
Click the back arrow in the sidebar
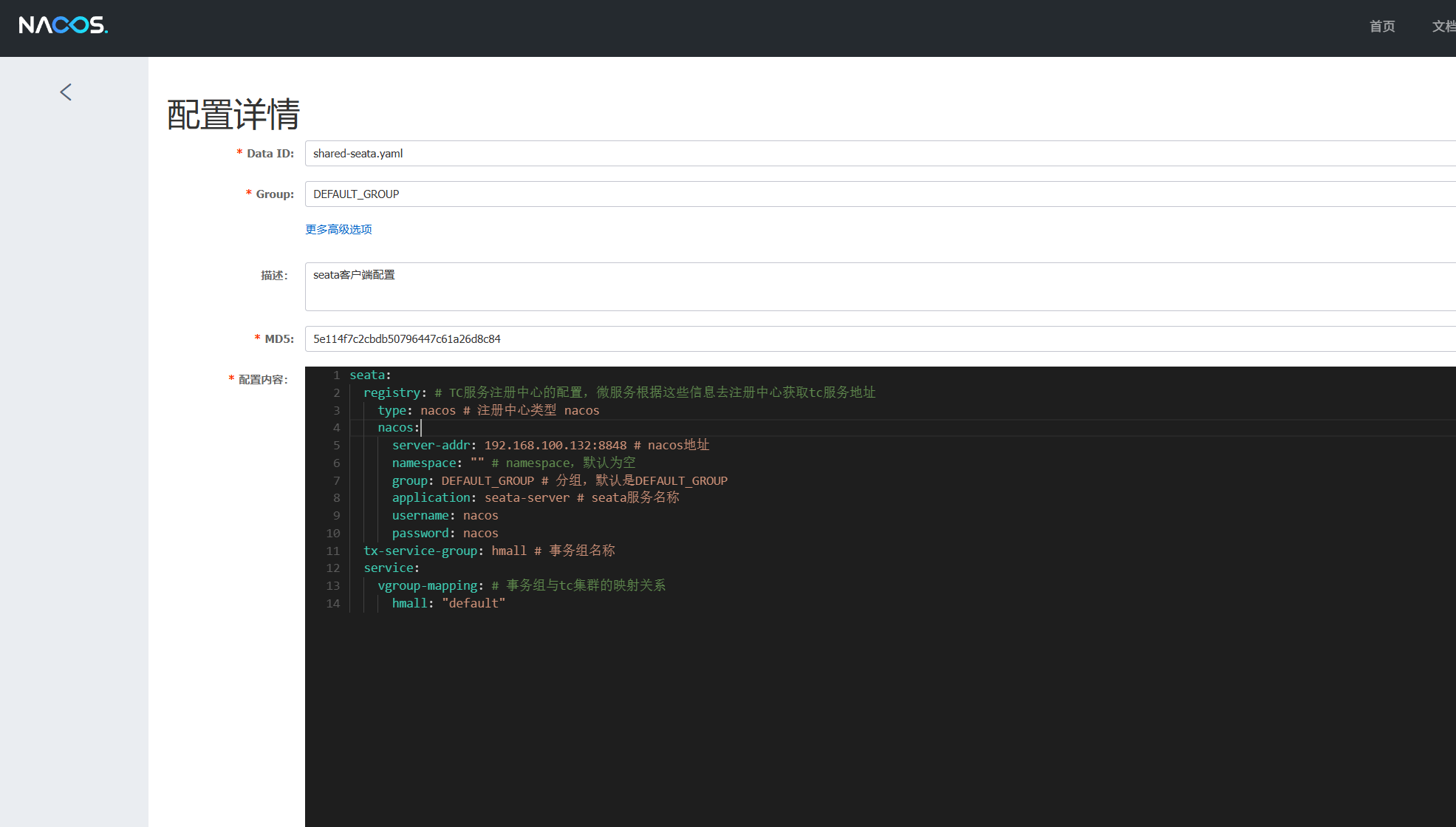pos(65,91)
